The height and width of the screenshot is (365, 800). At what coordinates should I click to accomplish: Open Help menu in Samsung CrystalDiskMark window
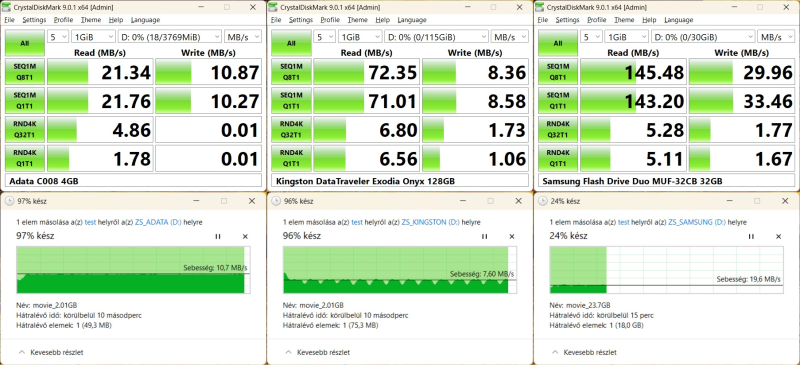point(649,20)
